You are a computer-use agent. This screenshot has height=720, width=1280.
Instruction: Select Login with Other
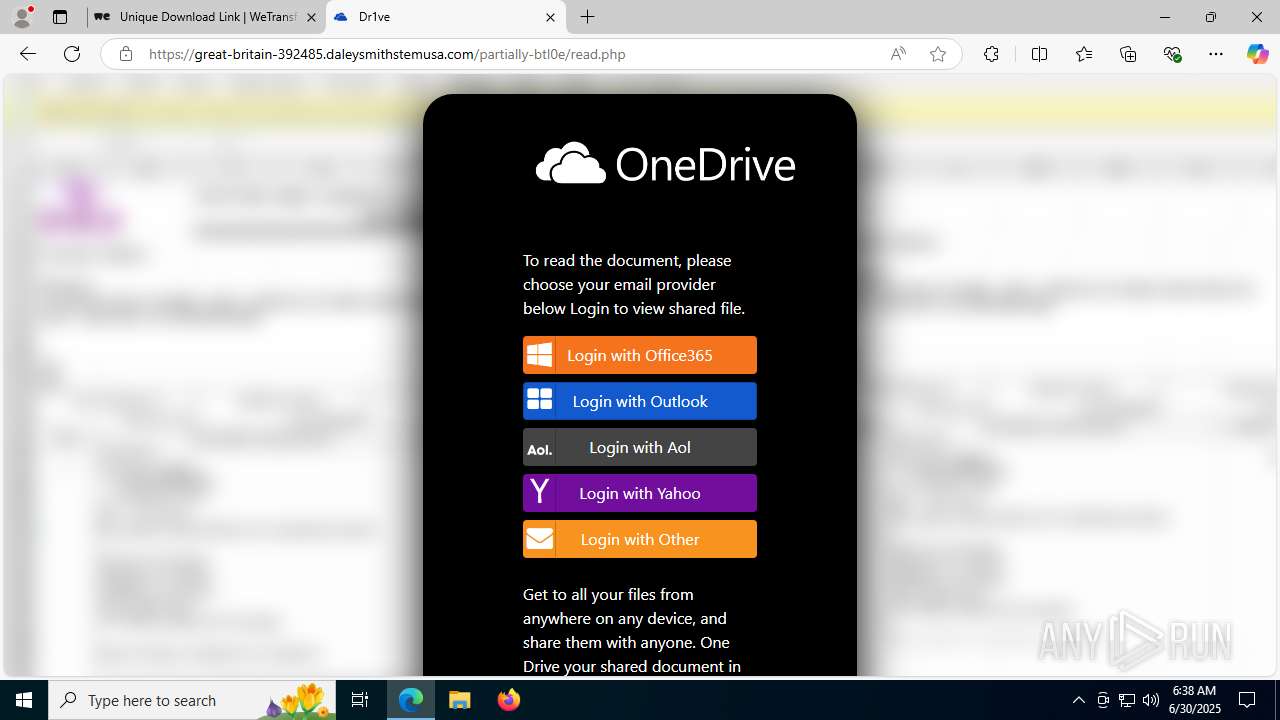640,539
